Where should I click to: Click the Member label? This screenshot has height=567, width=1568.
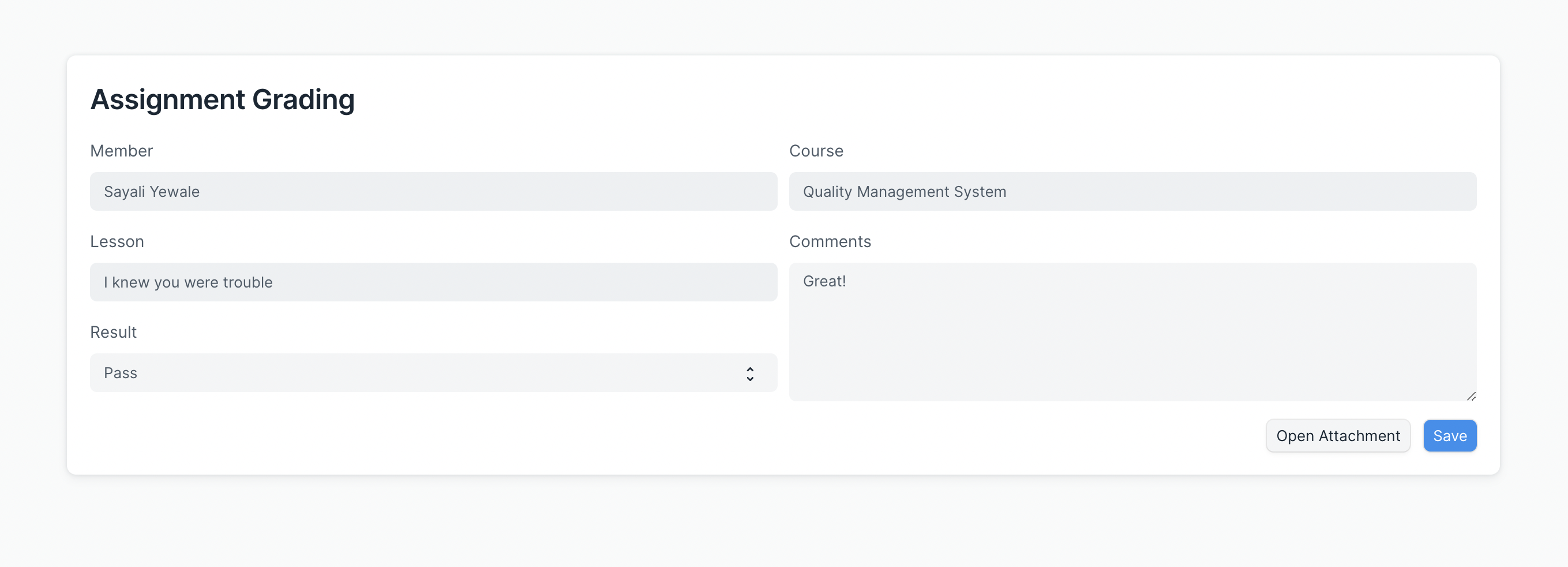coord(121,151)
